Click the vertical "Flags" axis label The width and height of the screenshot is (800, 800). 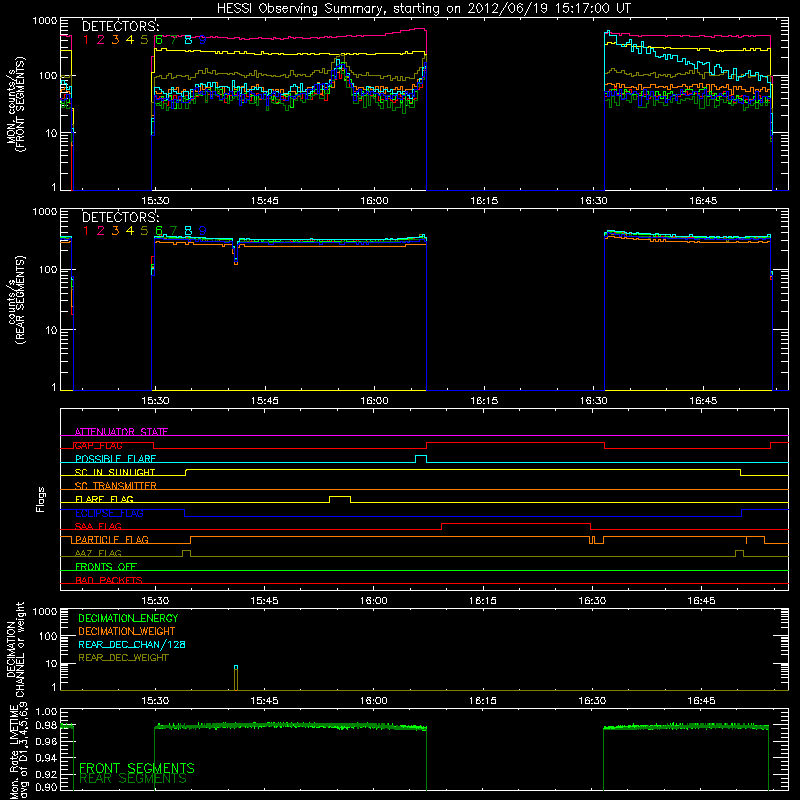(x=40, y=499)
